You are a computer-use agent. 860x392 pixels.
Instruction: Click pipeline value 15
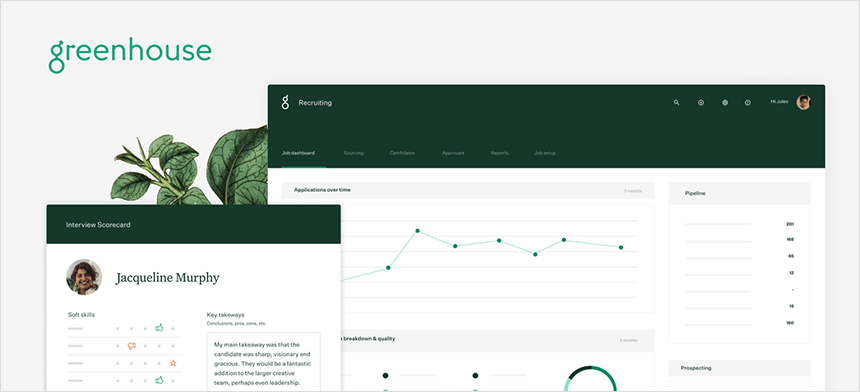pyautogui.click(x=791, y=306)
